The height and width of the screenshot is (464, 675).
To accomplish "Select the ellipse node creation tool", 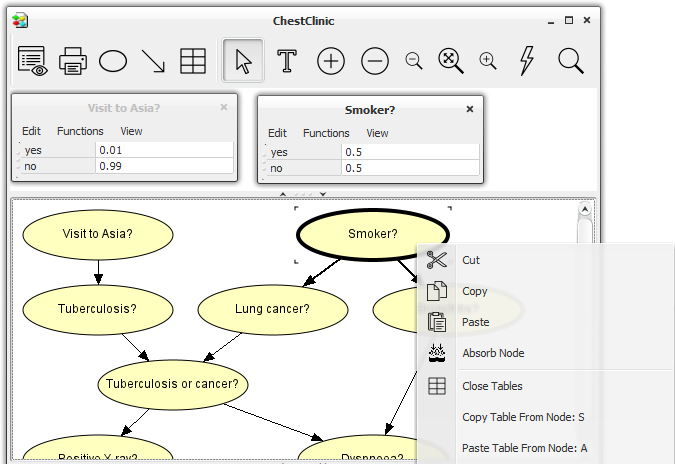I will tap(113, 61).
